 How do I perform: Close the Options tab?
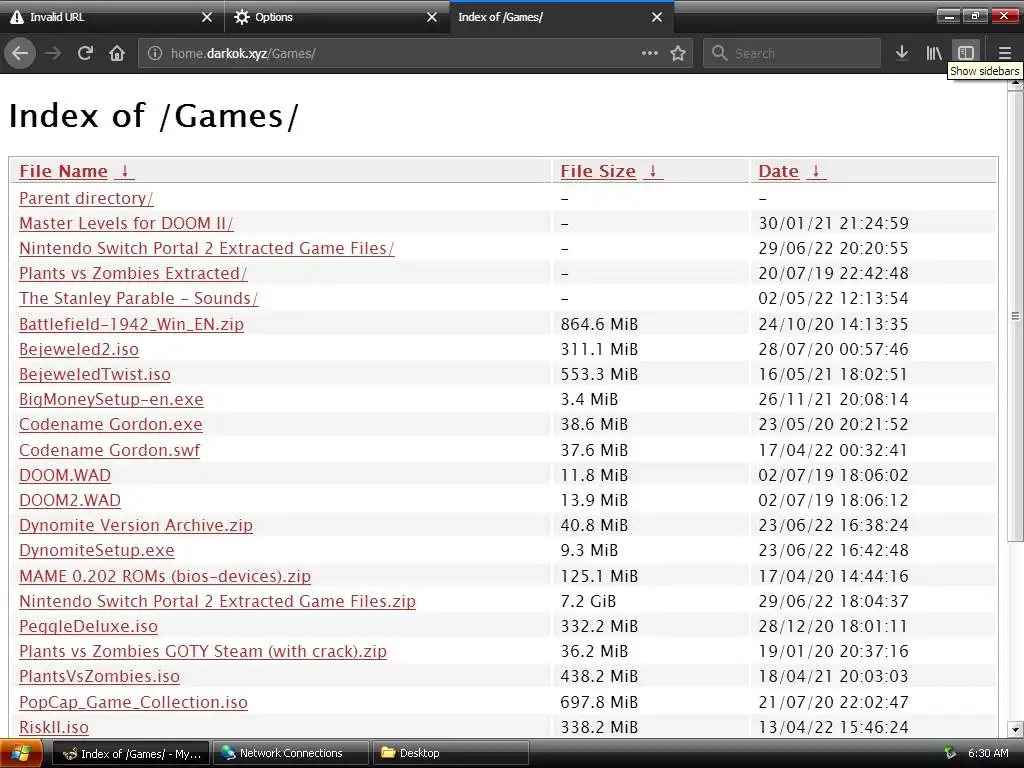click(x=432, y=17)
